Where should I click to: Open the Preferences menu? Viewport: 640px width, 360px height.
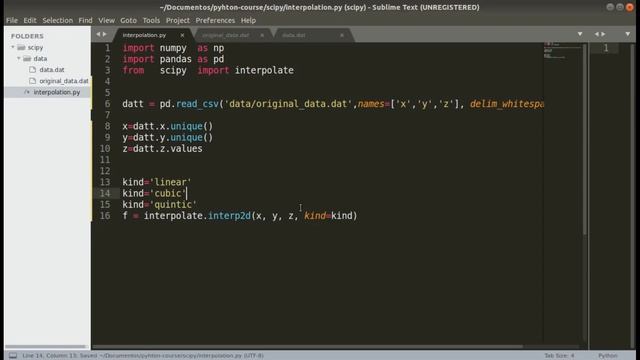tap(215, 20)
